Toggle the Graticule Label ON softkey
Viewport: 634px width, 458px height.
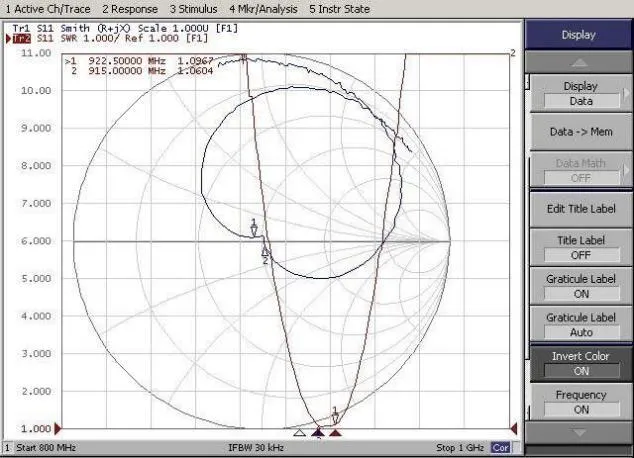click(x=581, y=286)
